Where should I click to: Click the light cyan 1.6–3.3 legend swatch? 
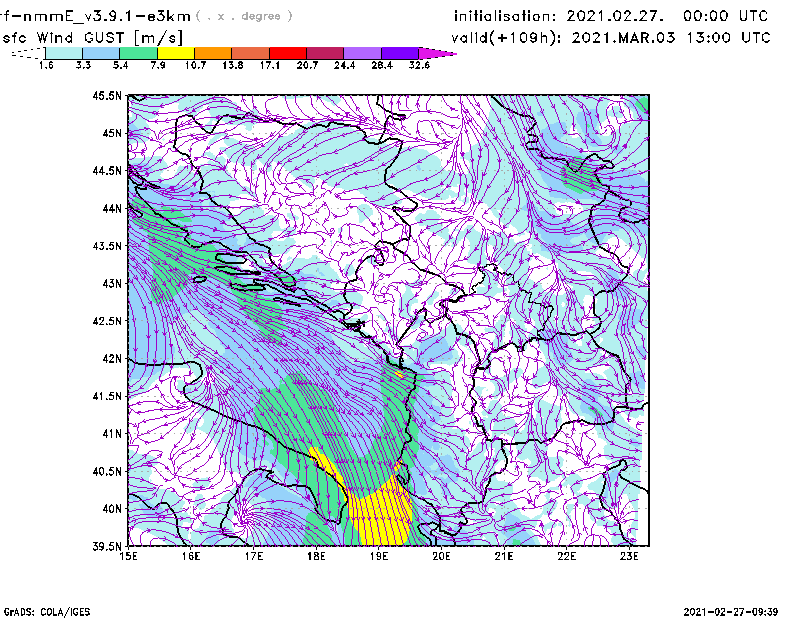point(64,53)
